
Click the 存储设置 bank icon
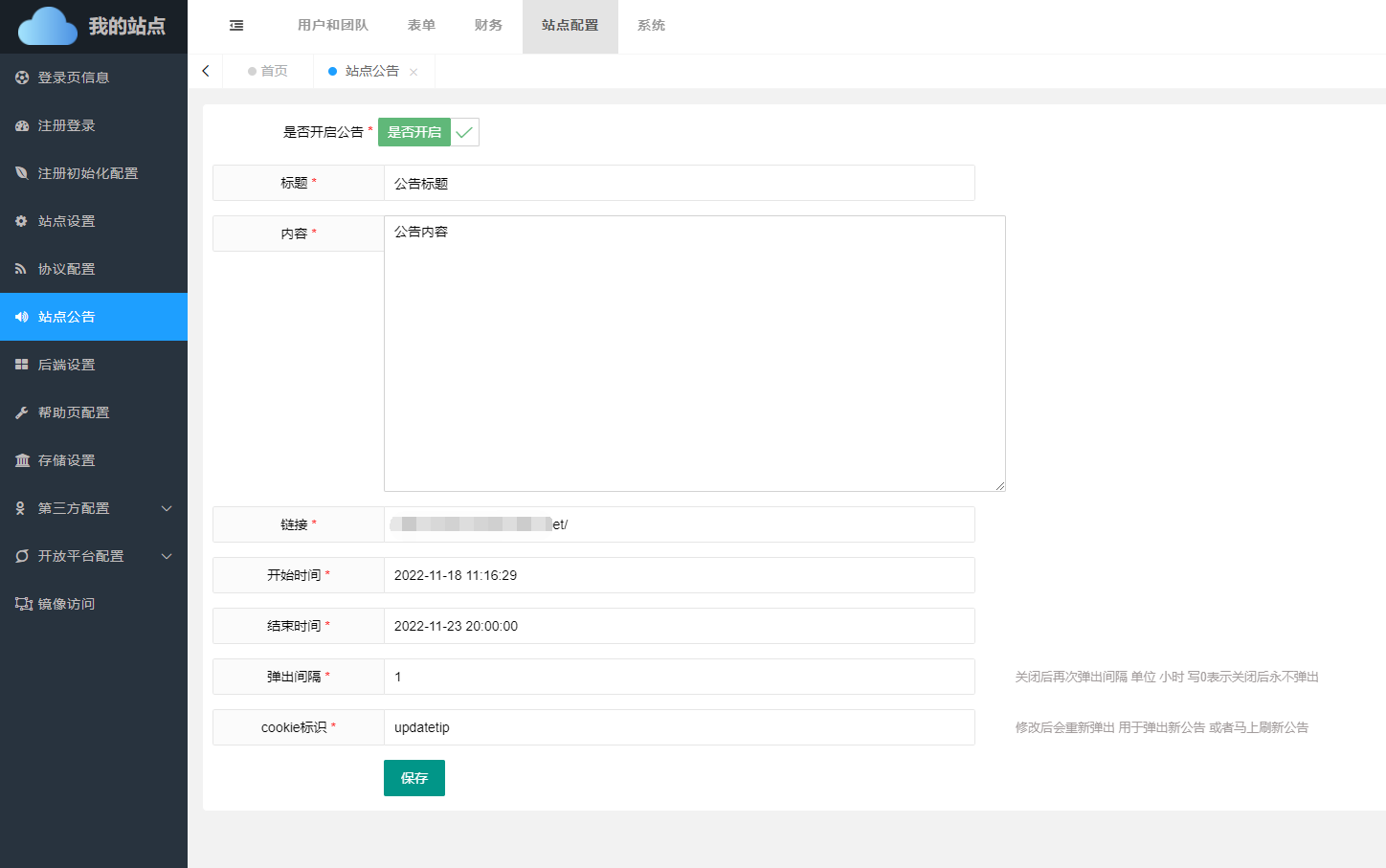click(22, 460)
